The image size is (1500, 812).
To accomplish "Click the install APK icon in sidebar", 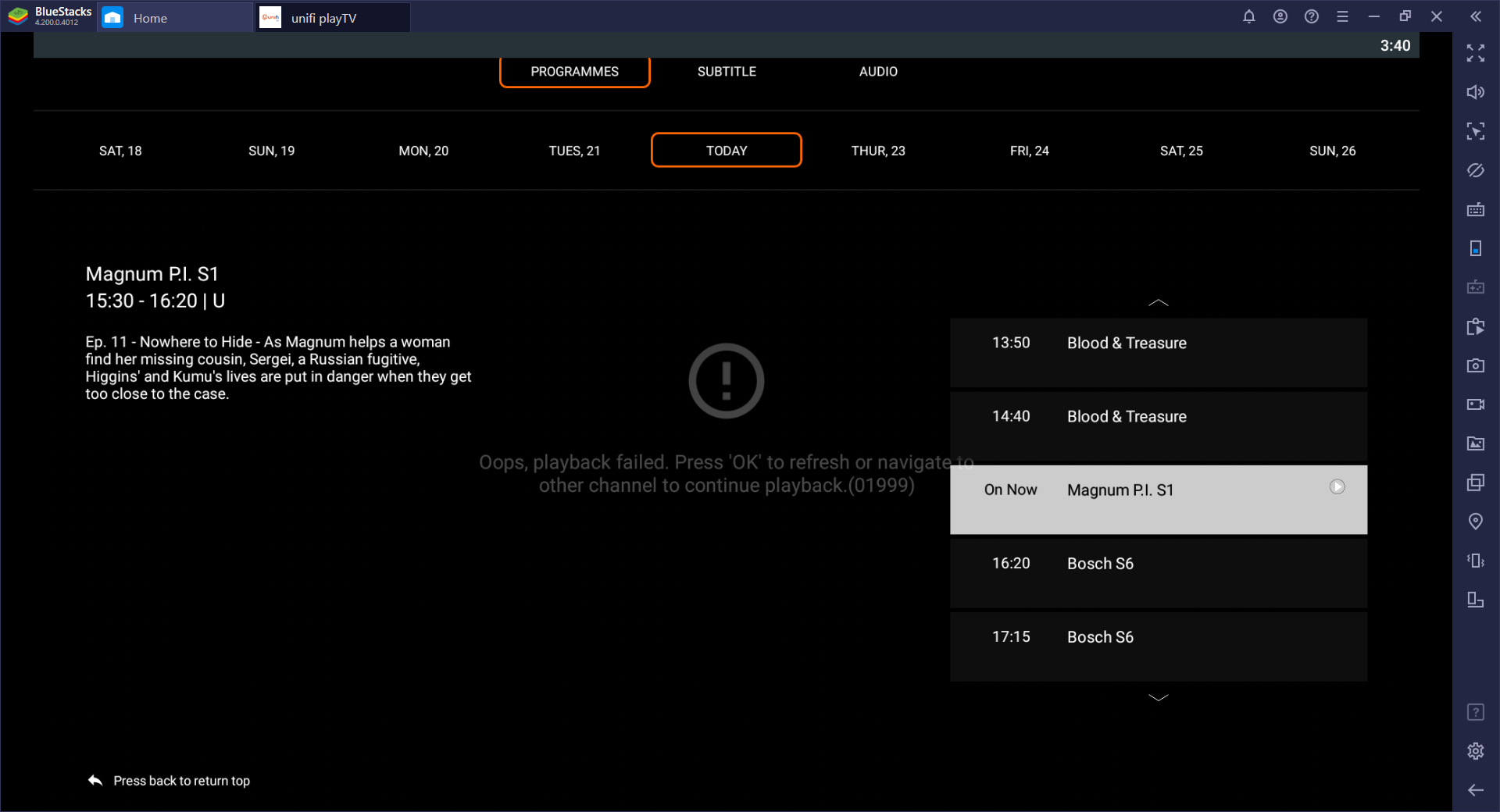I will pos(1476,326).
